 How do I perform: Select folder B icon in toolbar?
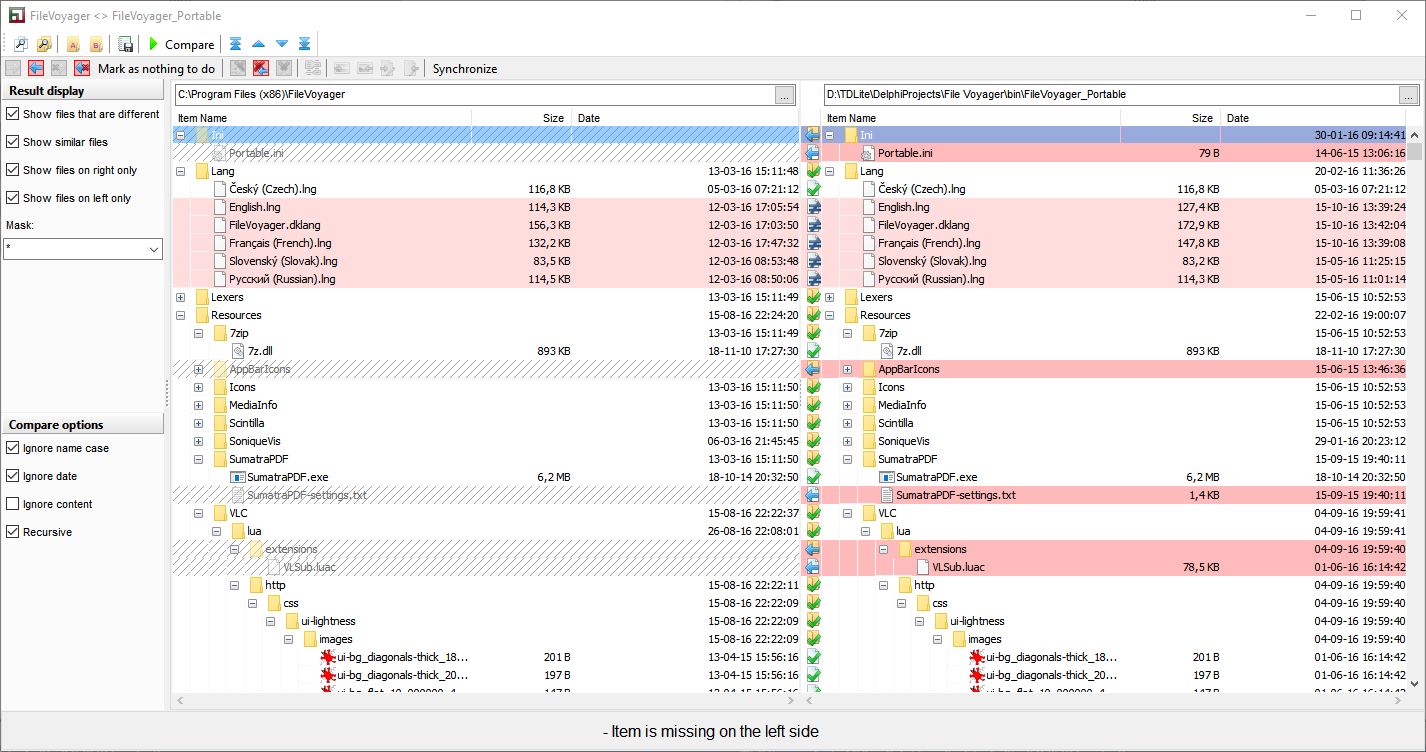(96, 44)
